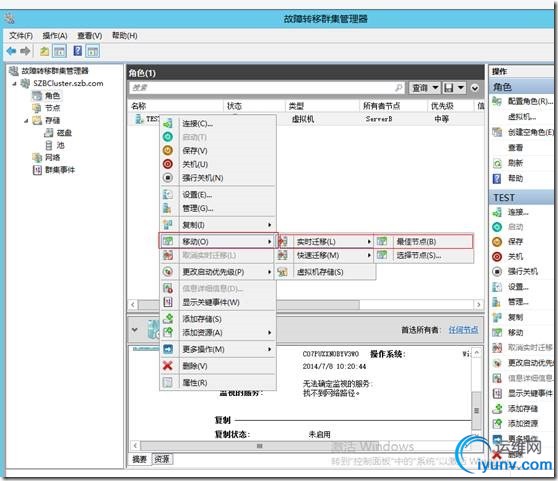Viewport: 558px width, 481px height.
Task: Open 操作(A) menu
Action: pyautogui.click(x=55, y=35)
